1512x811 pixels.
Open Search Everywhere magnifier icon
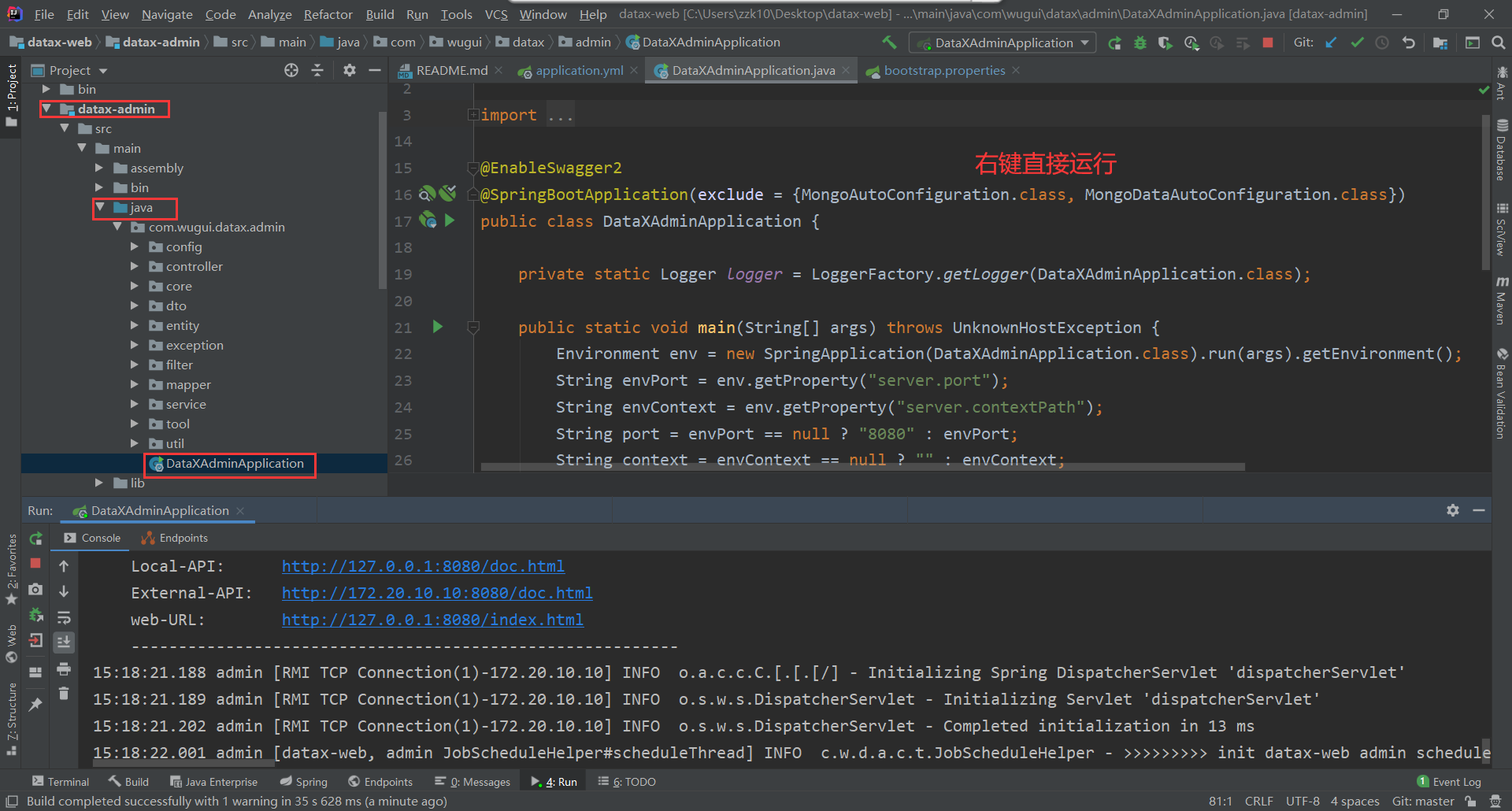(1498, 43)
